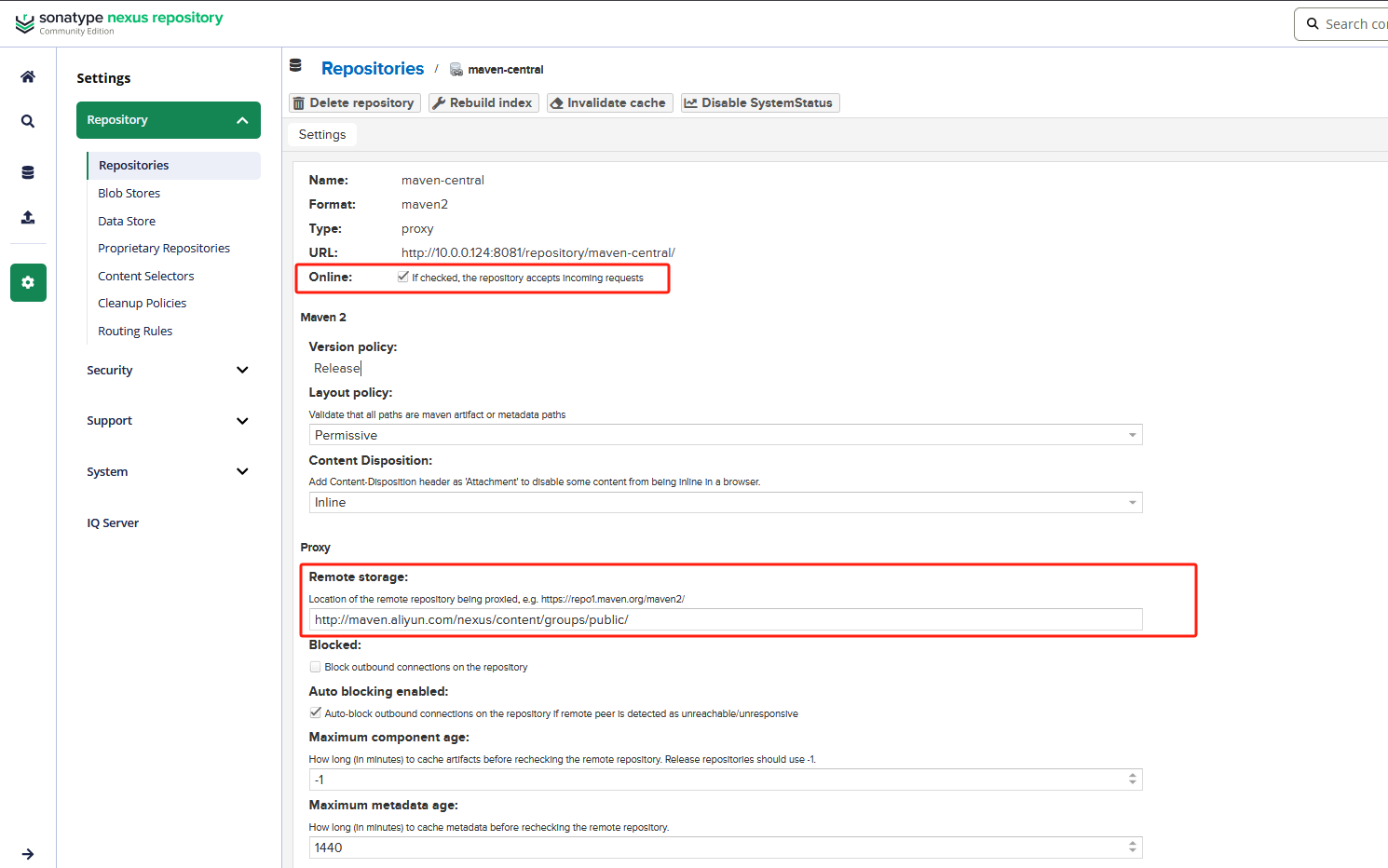The image size is (1388, 868).
Task: Open the Repositories breadcrumb link
Action: (x=373, y=69)
